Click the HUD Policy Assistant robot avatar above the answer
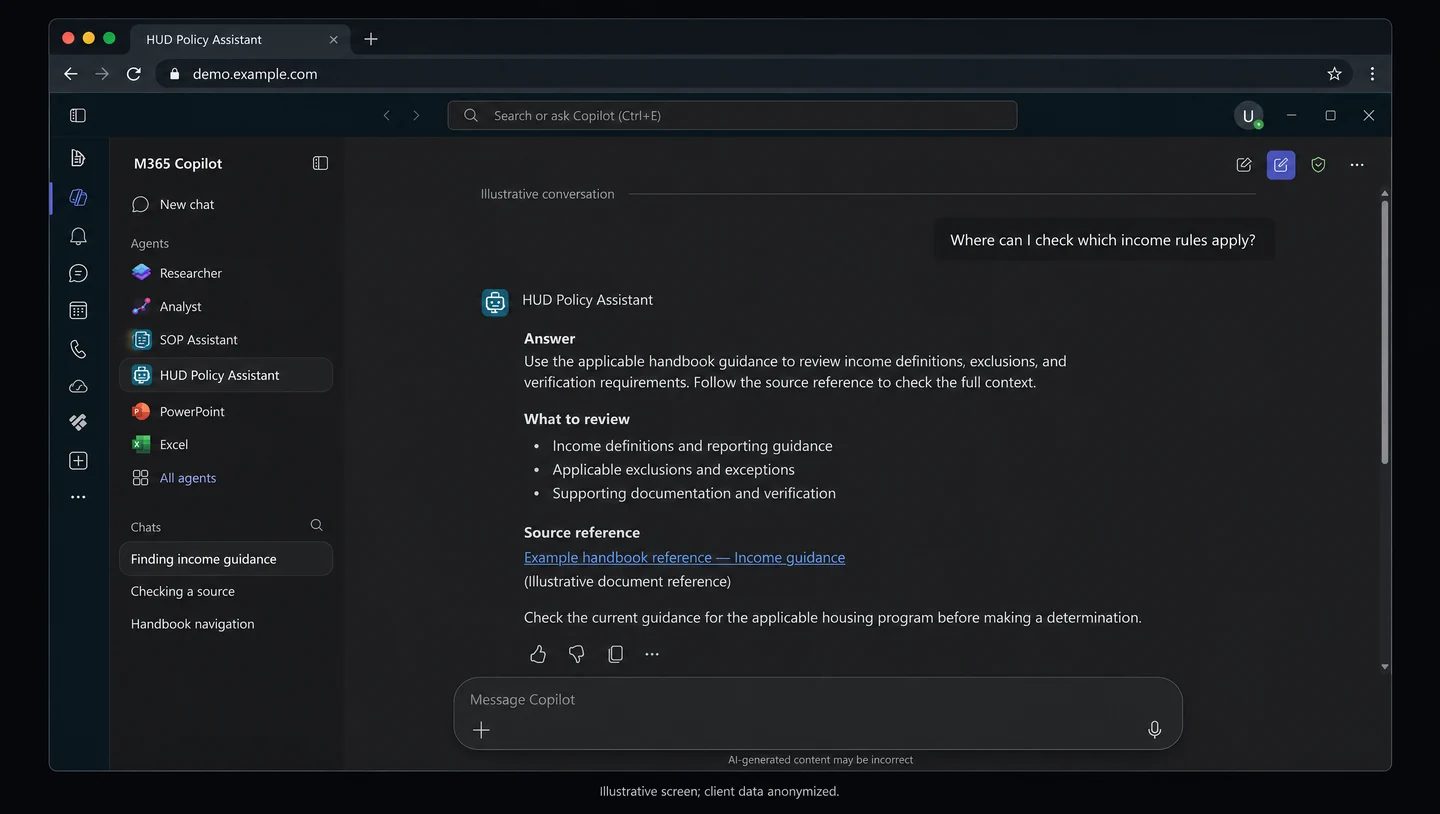Viewport: 1440px width, 814px height. point(495,302)
